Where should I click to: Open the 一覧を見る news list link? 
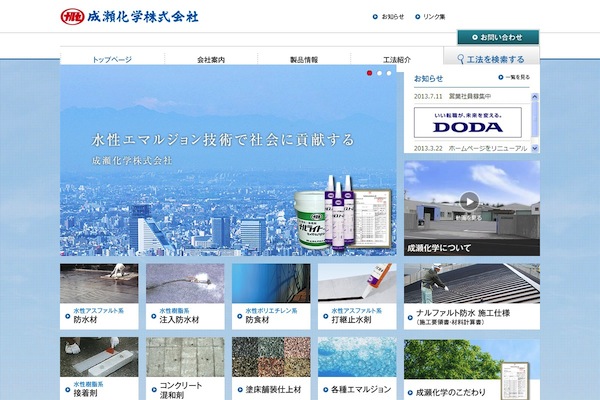pyautogui.click(x=514, y=77)
